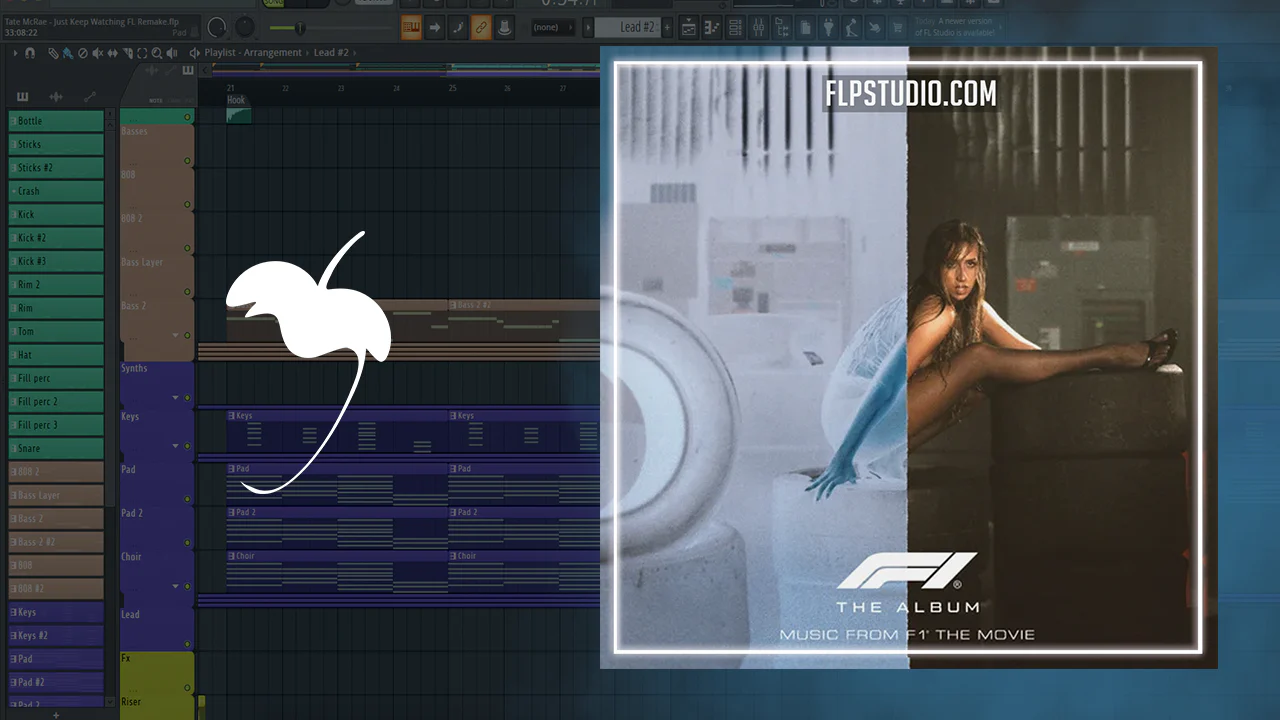Click the left knob beside the hint panel

point(217,28)
